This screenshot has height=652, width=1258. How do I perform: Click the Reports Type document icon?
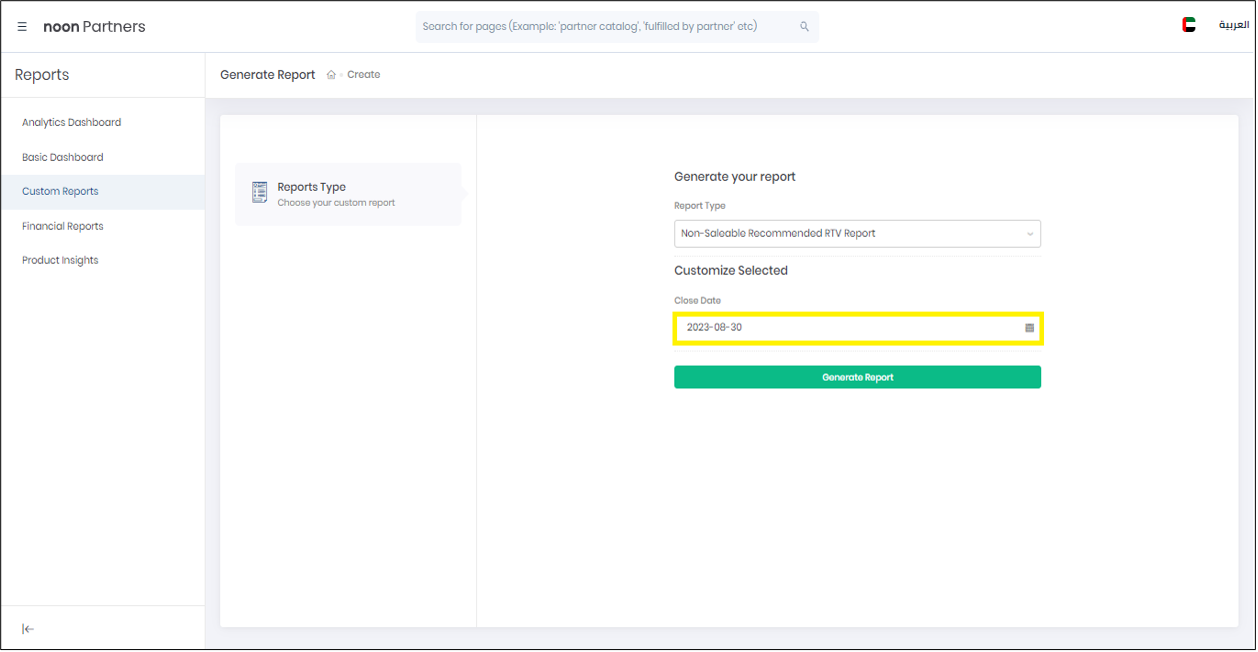[260, 193]
